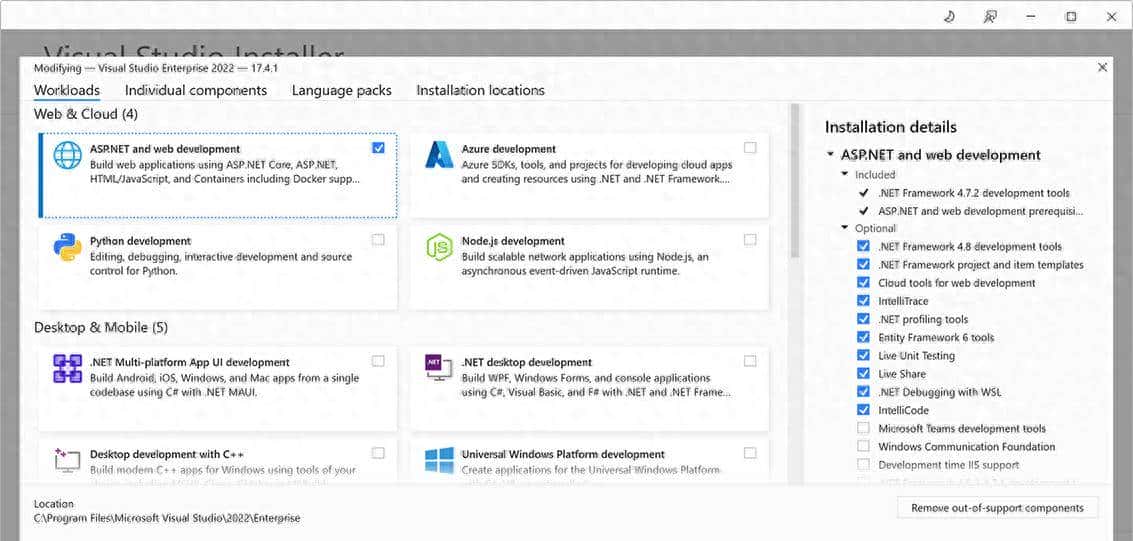Close the Modifying dialog with the X
This screenshot has height=541, width=1133.
pyautogui.click(x=1102, y=67)
